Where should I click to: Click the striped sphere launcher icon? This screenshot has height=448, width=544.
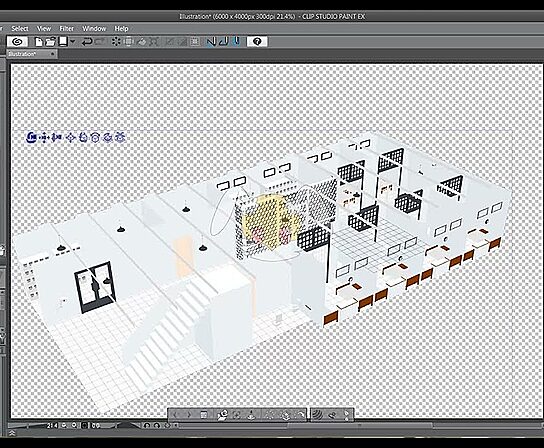(x=317, y=415)
